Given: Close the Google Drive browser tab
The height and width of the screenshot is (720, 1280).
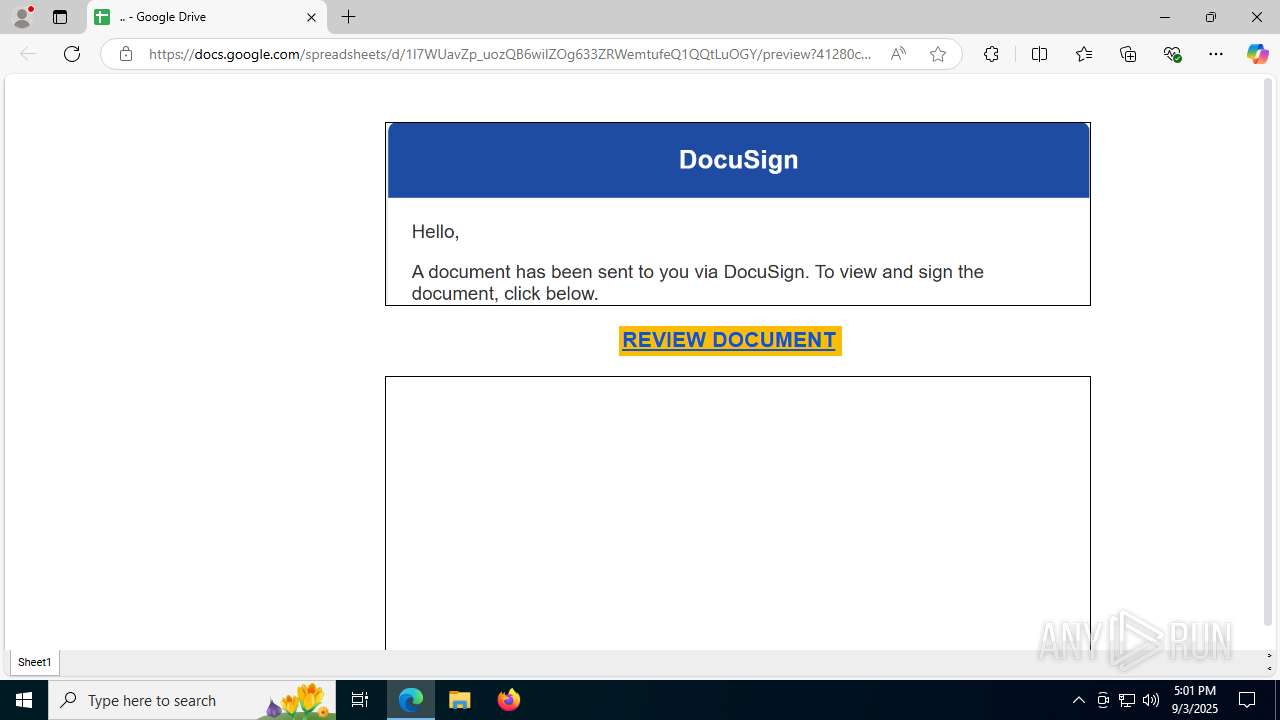Looking at the screenshot, I should click(311, 17).
